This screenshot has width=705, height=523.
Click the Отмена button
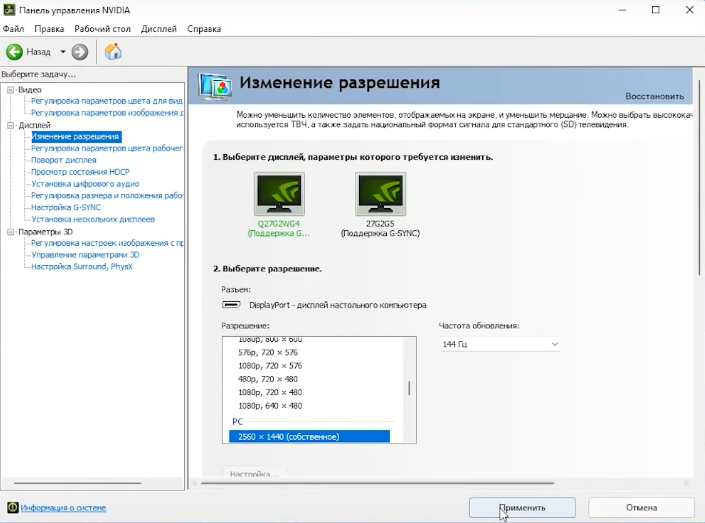pos(642,508)
